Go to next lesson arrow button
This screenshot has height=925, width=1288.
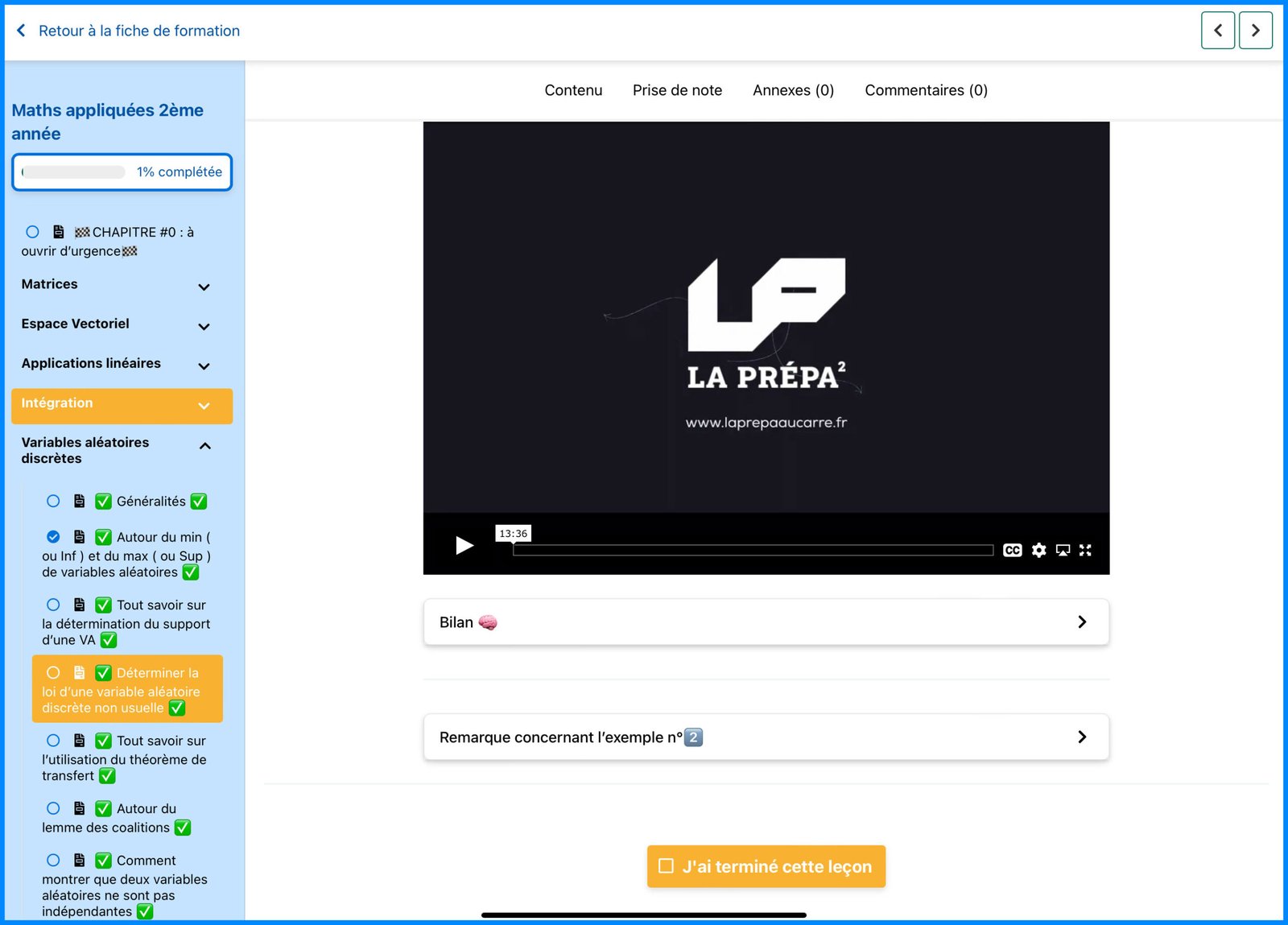(1256, 31)
